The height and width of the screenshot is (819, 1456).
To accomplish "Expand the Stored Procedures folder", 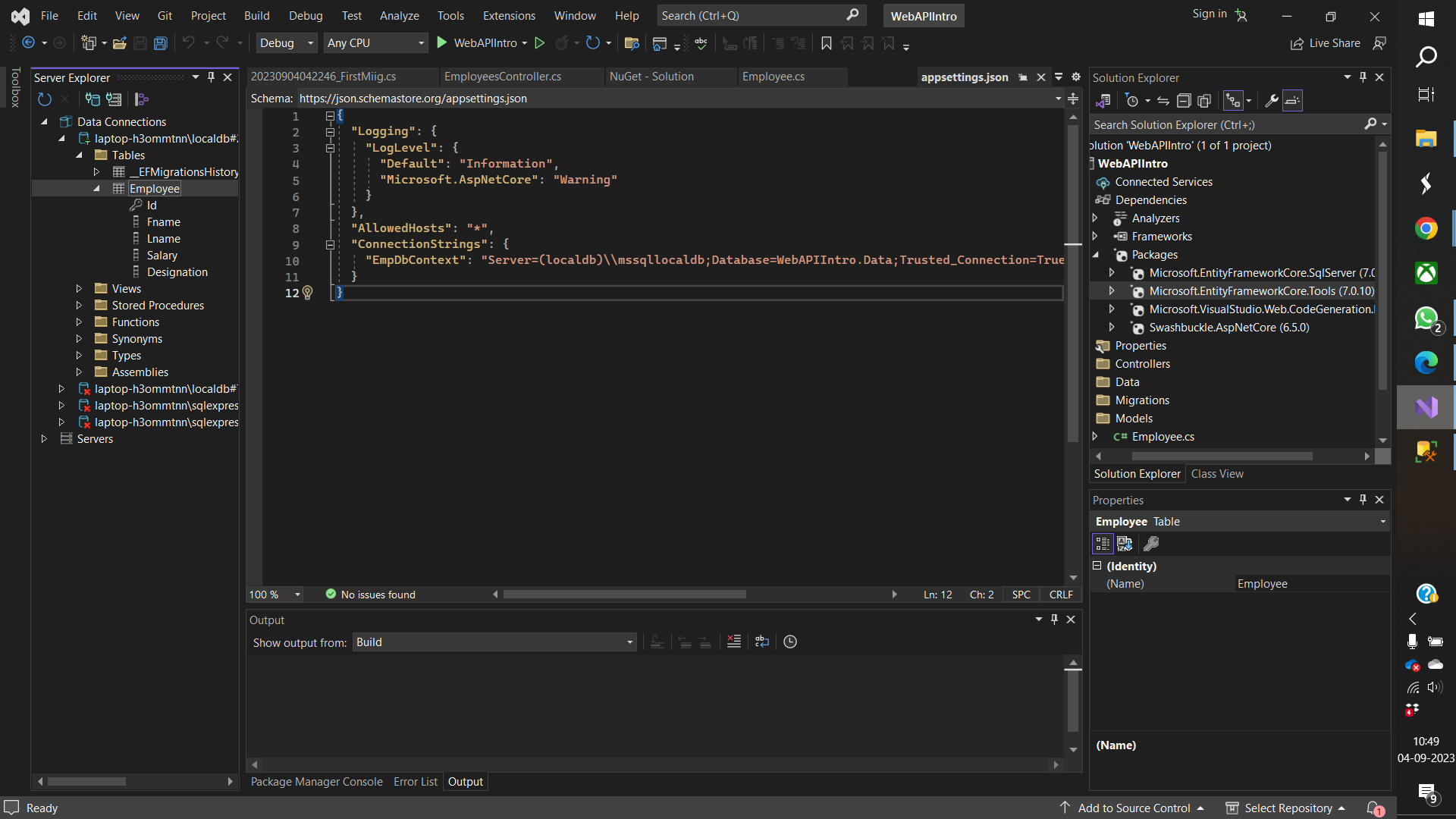I will 79,305.
